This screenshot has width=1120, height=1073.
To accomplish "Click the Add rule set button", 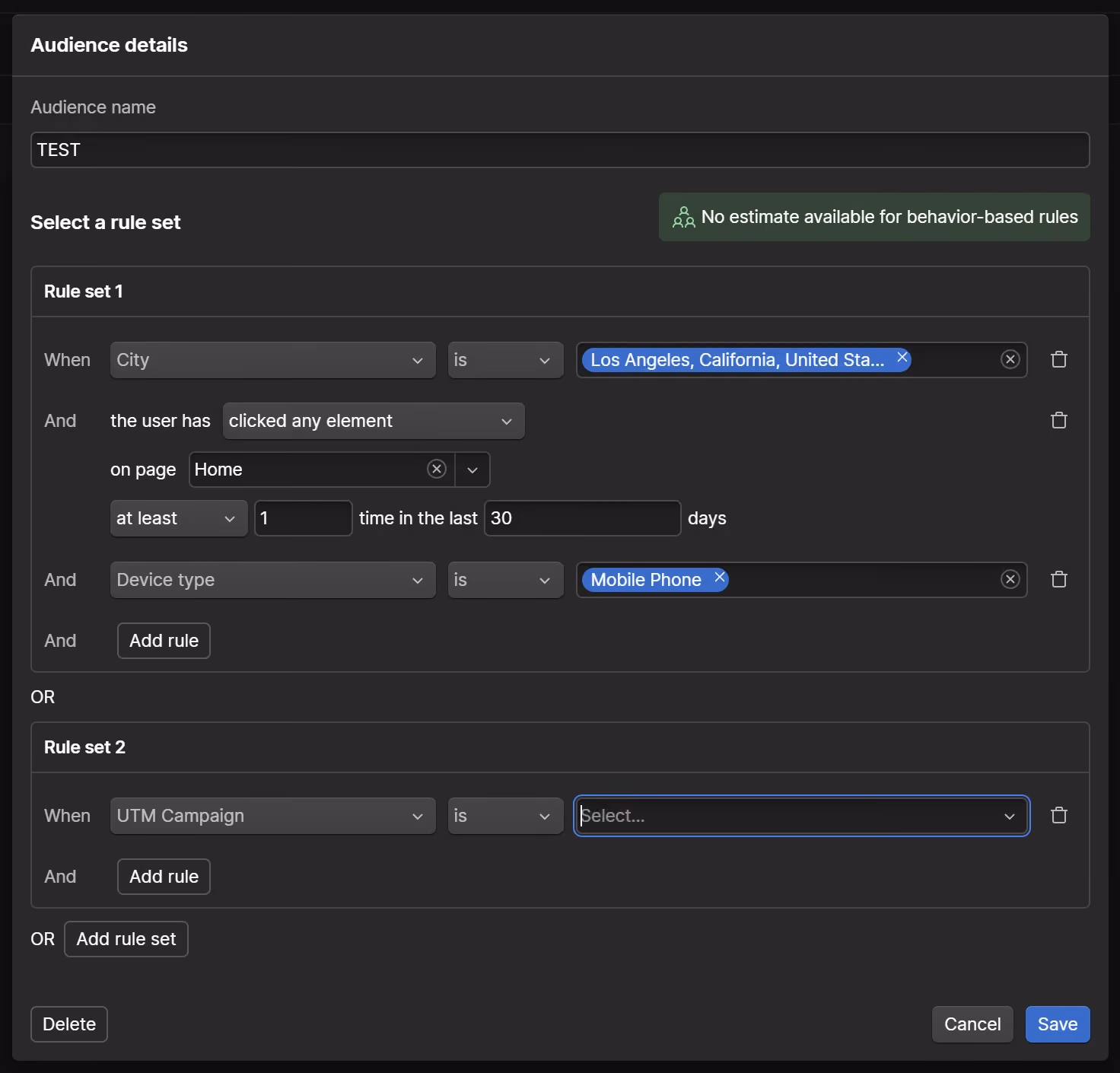I will [126, 939].
